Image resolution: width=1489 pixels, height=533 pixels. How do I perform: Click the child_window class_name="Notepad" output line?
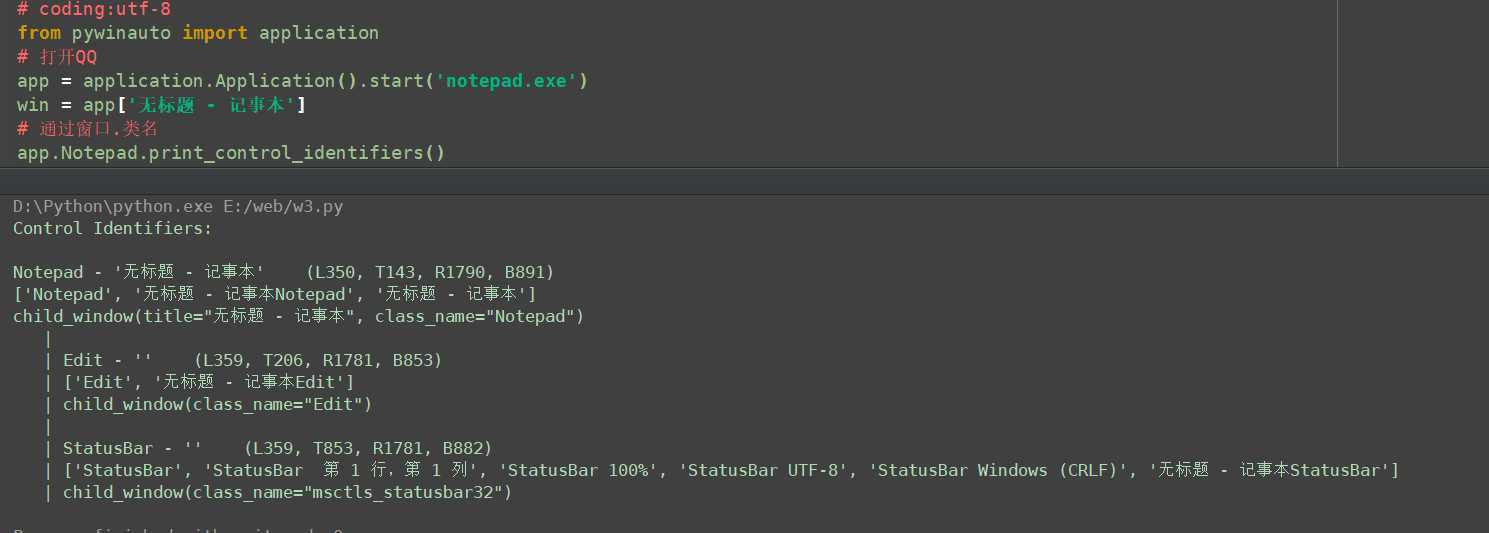click(x=298, y=316)
